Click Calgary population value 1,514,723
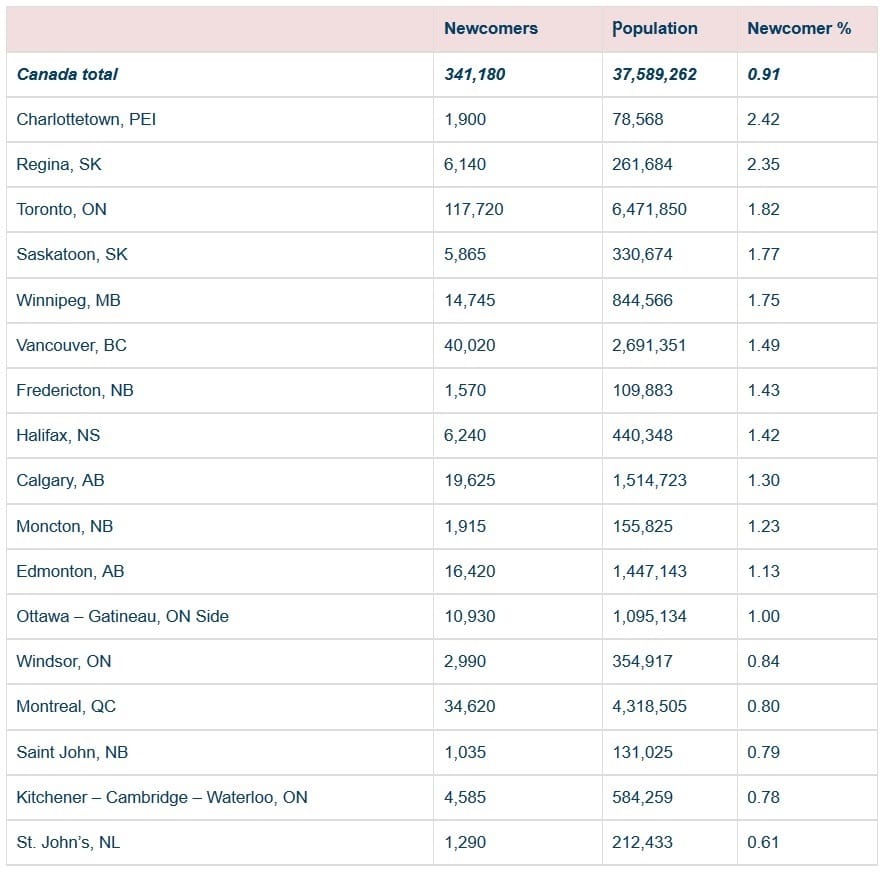 tap(649, 480)
